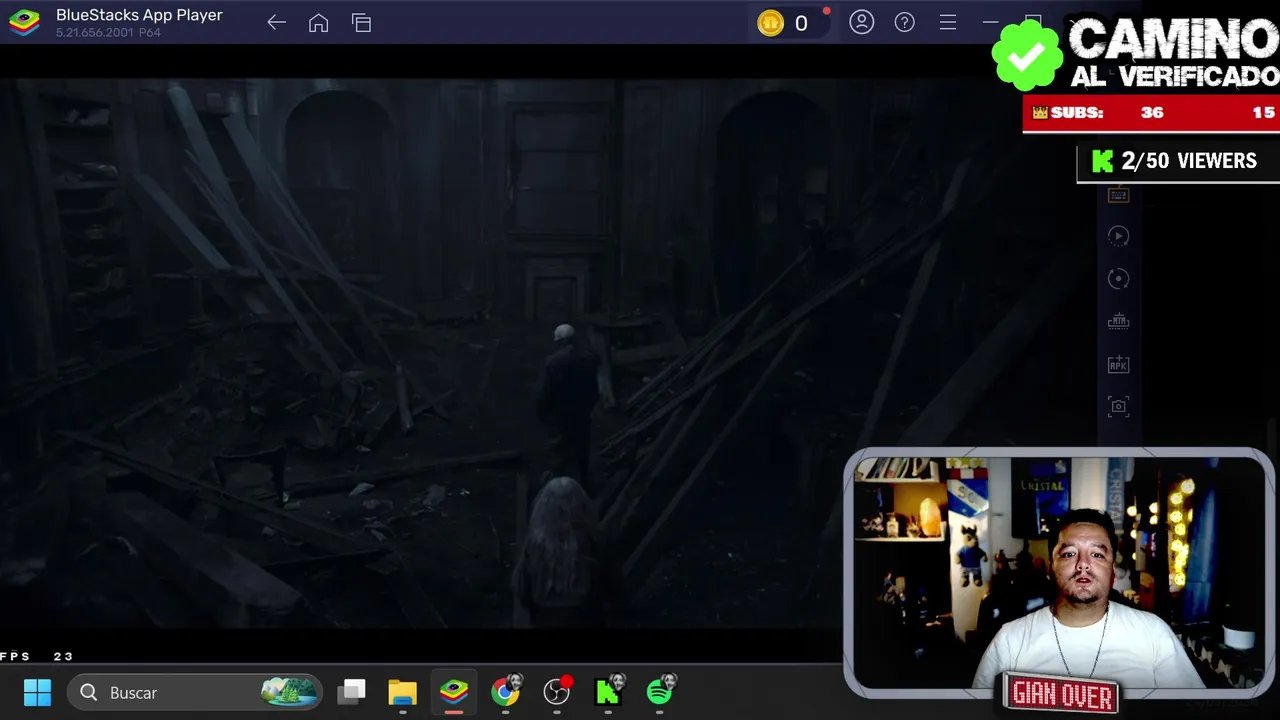This screenshot has width=1280, height=720.
Task: Click the BlueStacks logo in title bar
Action: pos(24,23)
